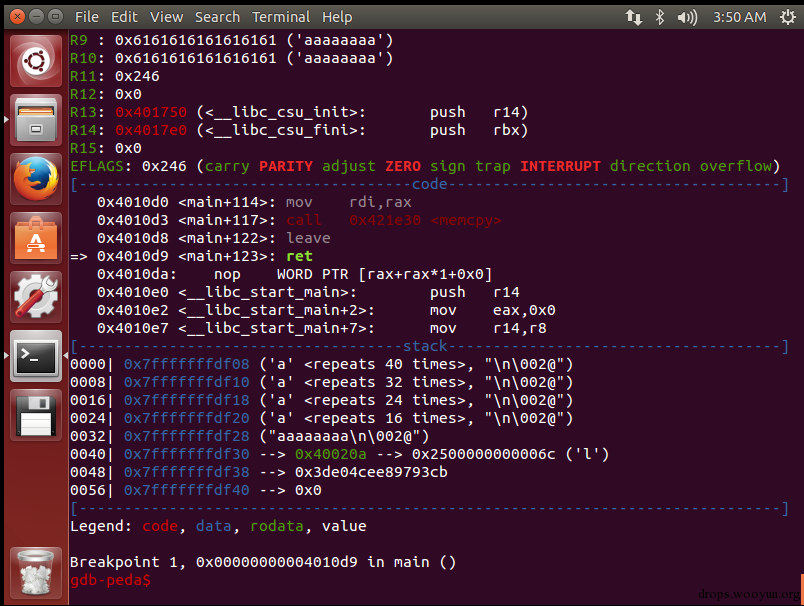The image size is (804, 606).
Task: Open the Trash bin
Action: tap(36, 573)
